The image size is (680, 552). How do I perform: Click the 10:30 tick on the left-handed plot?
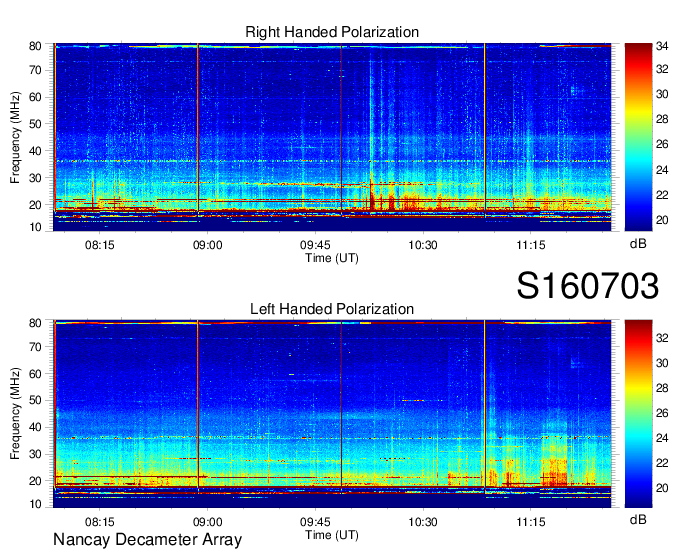coord(423,522)
